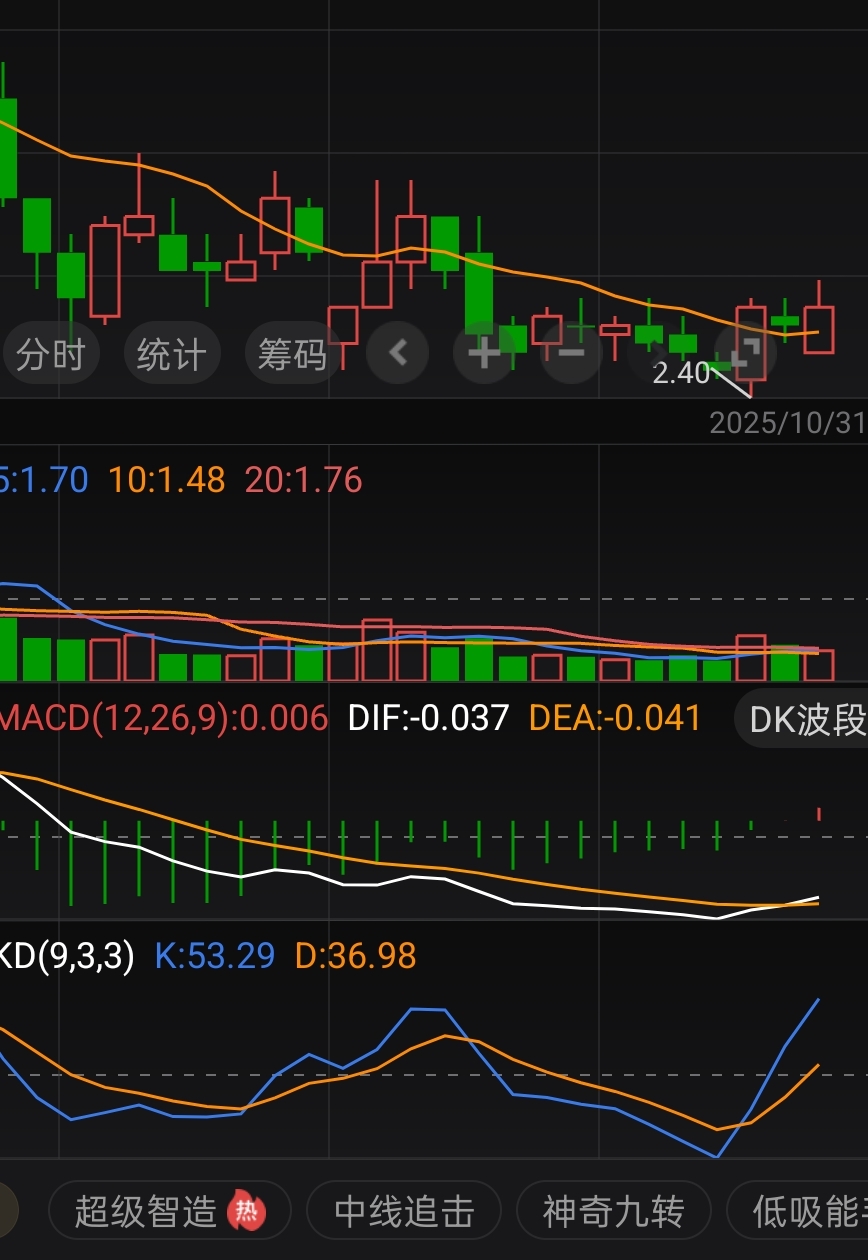The image size is (868, 1260).
Task: Tap MACD(12,26,9) indicator label
Action: pos(164,718)
